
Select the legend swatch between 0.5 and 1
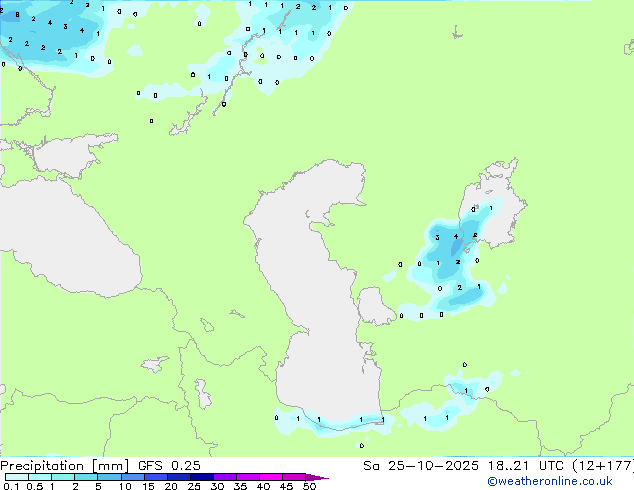(x=40, y=477)
